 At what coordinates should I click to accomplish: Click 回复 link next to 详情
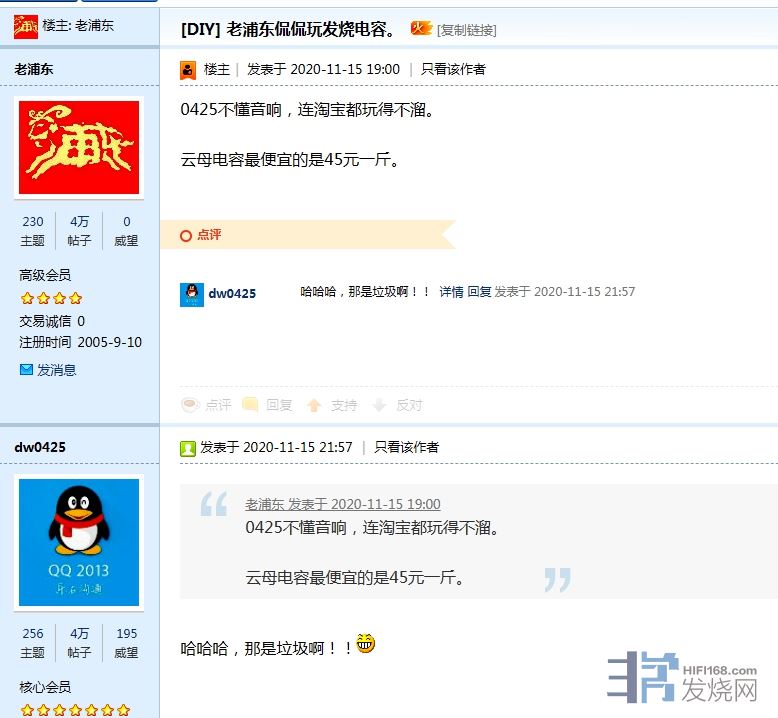(x=479, y=292)
